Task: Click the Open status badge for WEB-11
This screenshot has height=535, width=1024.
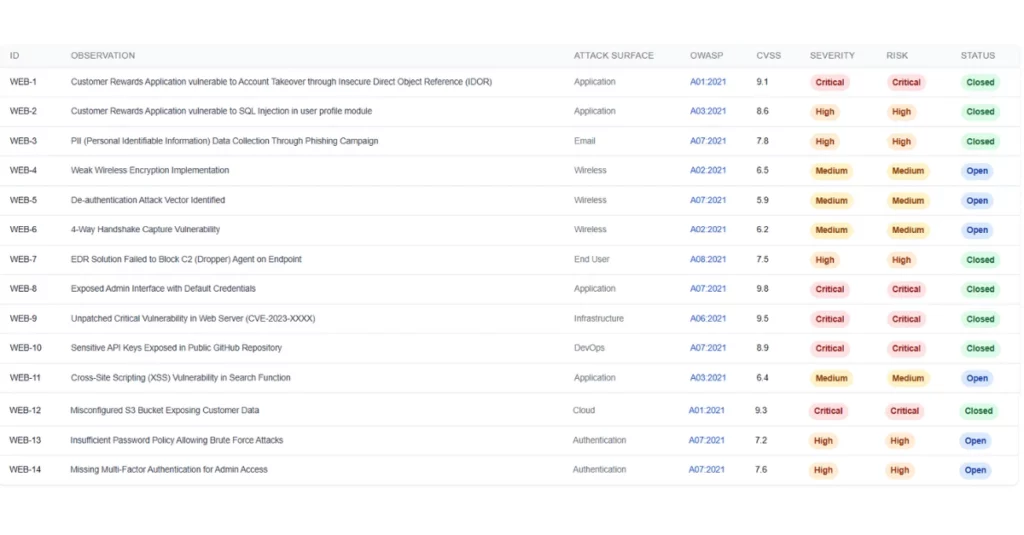Action: pos(977,378)
